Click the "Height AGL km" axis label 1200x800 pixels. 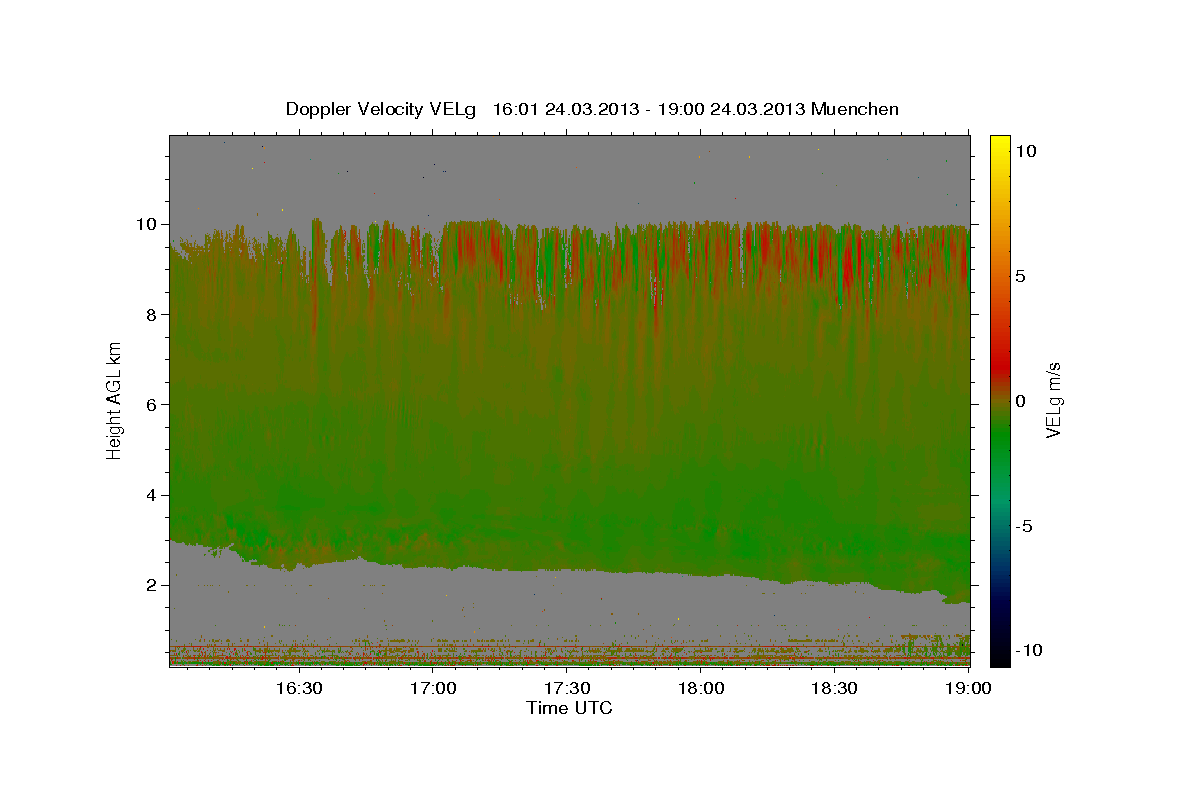pos(115,401)
